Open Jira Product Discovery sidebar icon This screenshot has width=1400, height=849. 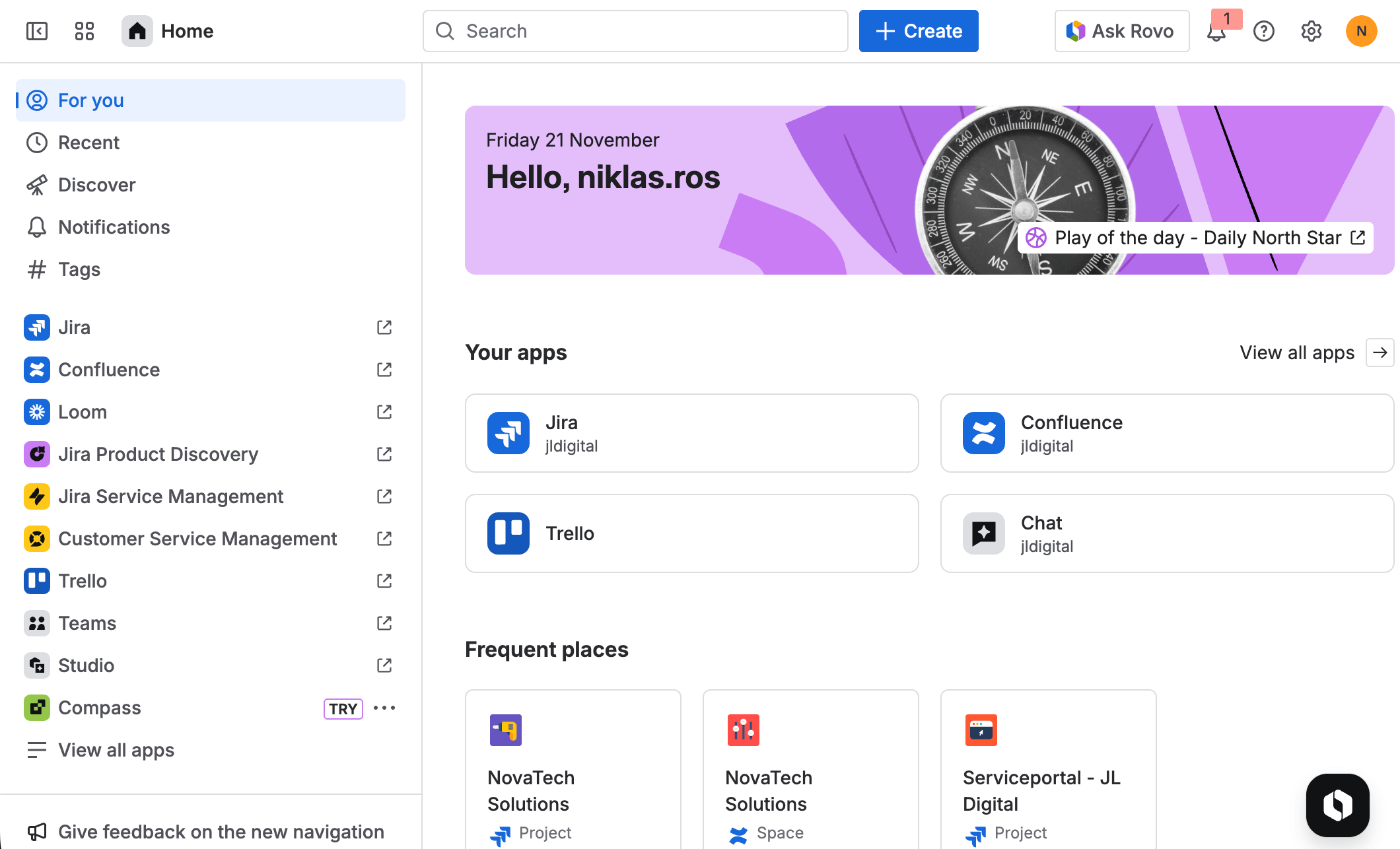coord(37,454)
